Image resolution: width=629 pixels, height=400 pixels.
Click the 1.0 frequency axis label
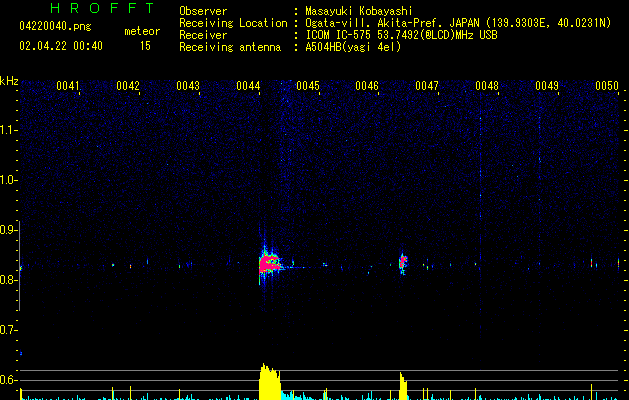(8, 180)
